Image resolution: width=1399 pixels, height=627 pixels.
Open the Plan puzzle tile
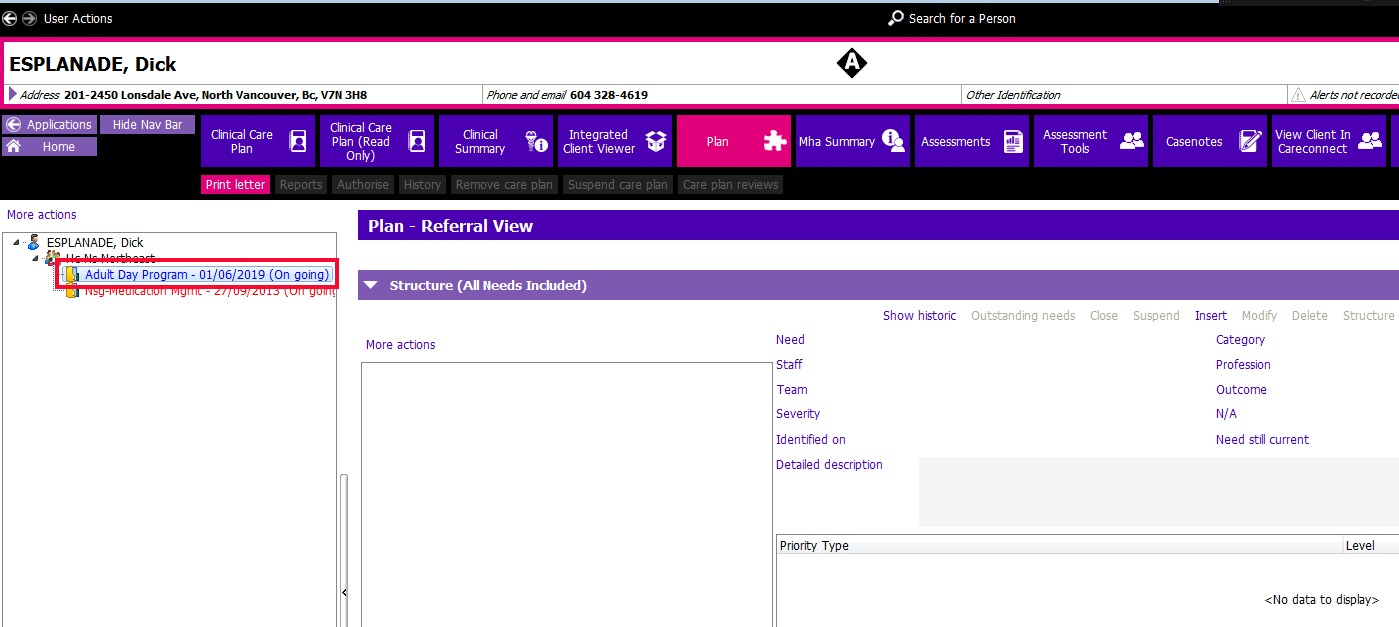click(x=735, y=141)
